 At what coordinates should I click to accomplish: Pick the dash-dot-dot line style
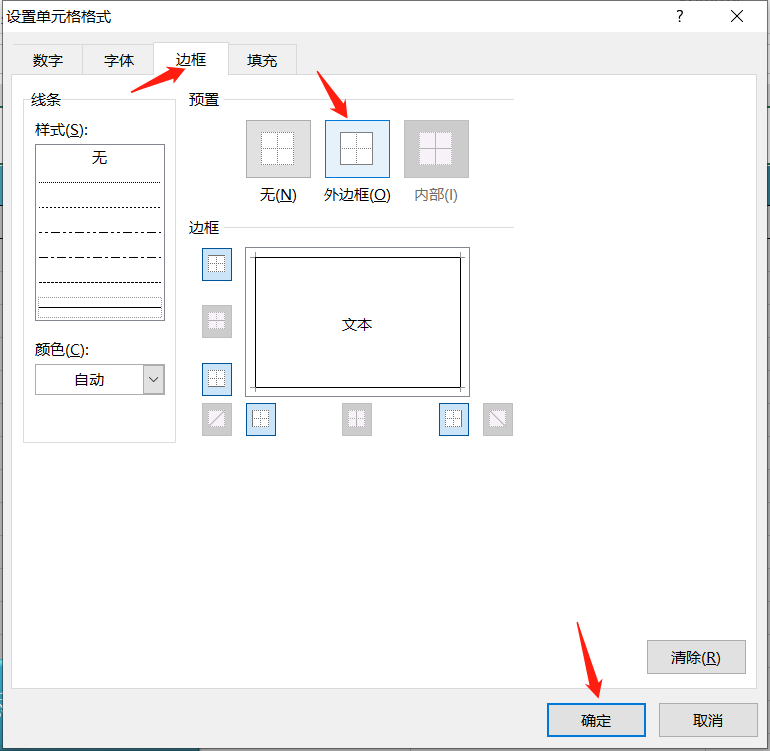100,232
